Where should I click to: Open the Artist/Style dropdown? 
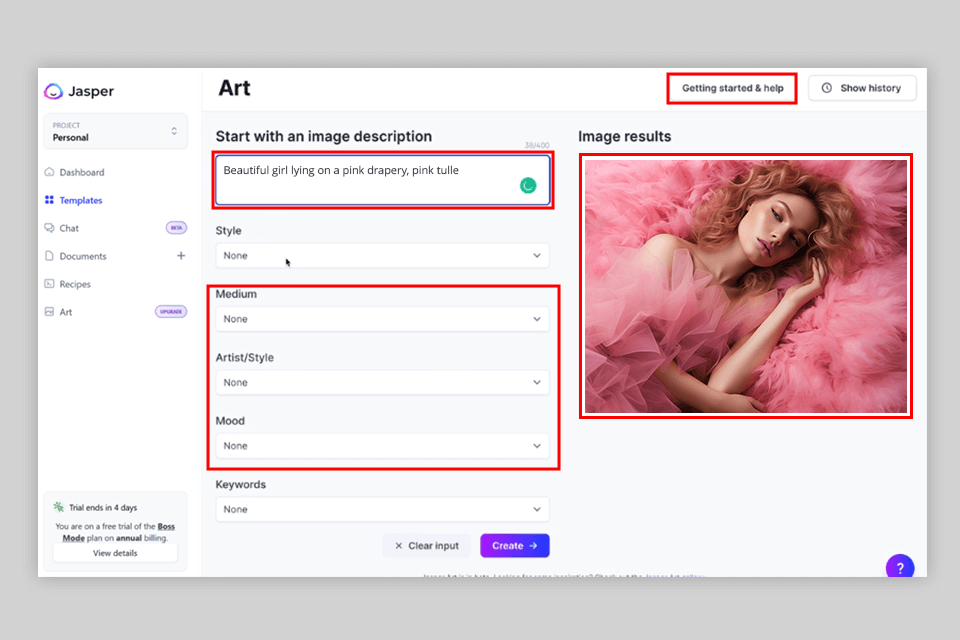383,382
